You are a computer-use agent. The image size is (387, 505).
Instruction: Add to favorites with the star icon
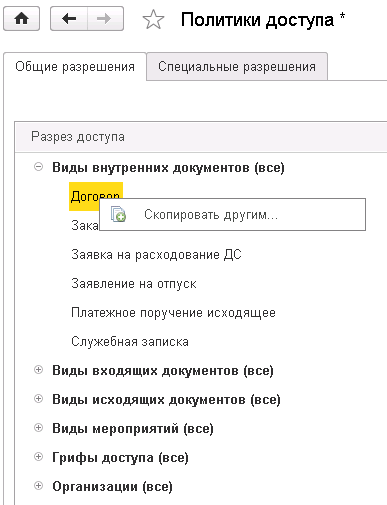point(153,19)
